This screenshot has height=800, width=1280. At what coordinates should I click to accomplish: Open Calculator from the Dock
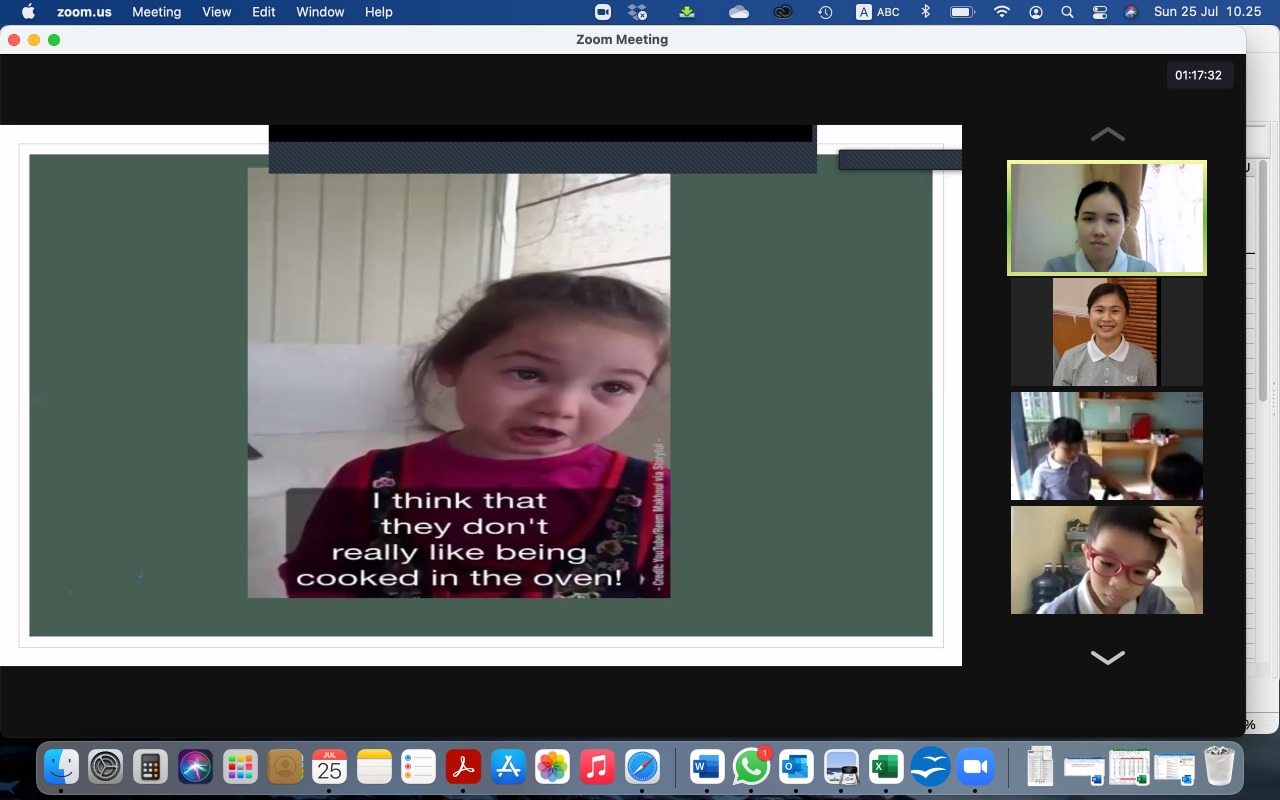click(150, 767)
